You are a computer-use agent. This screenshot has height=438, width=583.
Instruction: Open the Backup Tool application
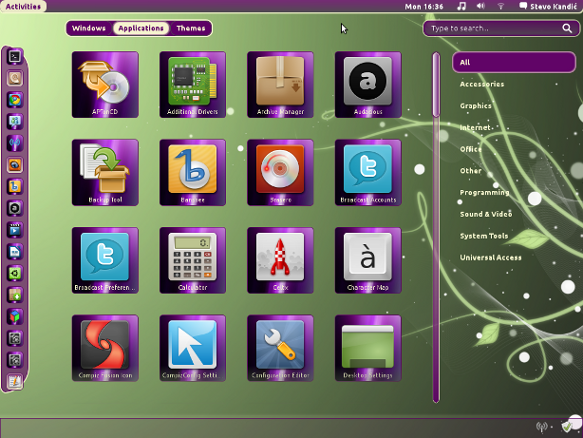point(105,173)
